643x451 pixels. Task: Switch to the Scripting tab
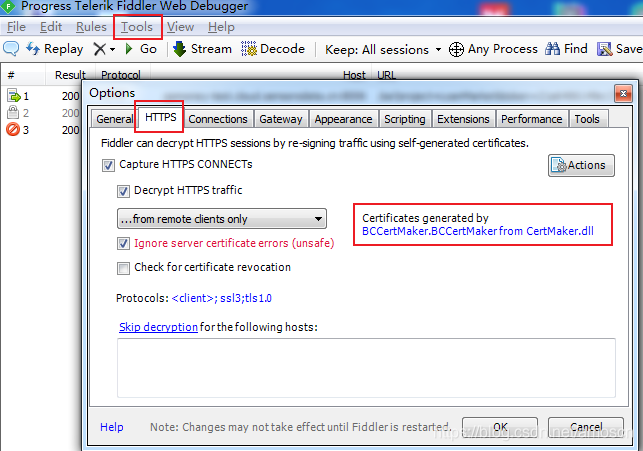coord(405,119)
